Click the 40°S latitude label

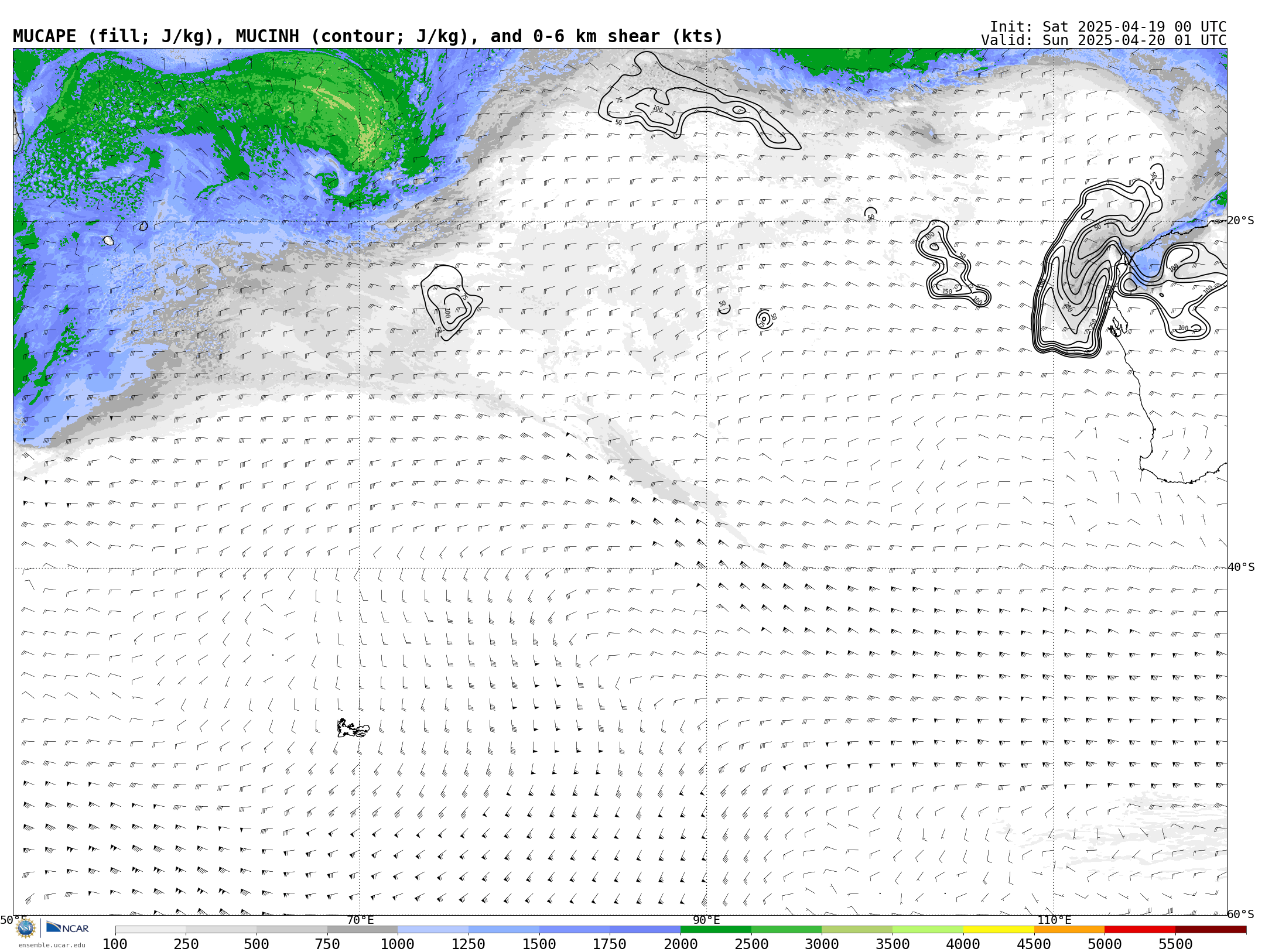pos(1241,567)
